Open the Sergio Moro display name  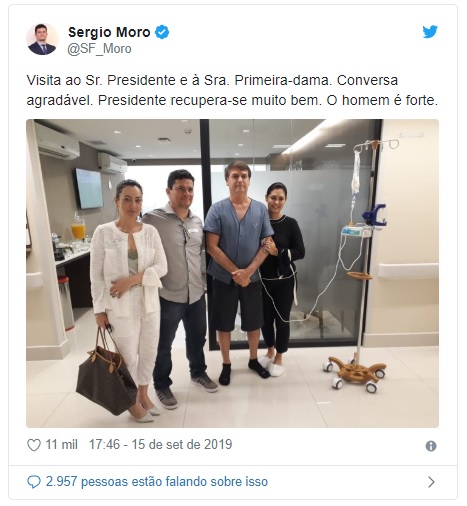[x=109, y=32]
